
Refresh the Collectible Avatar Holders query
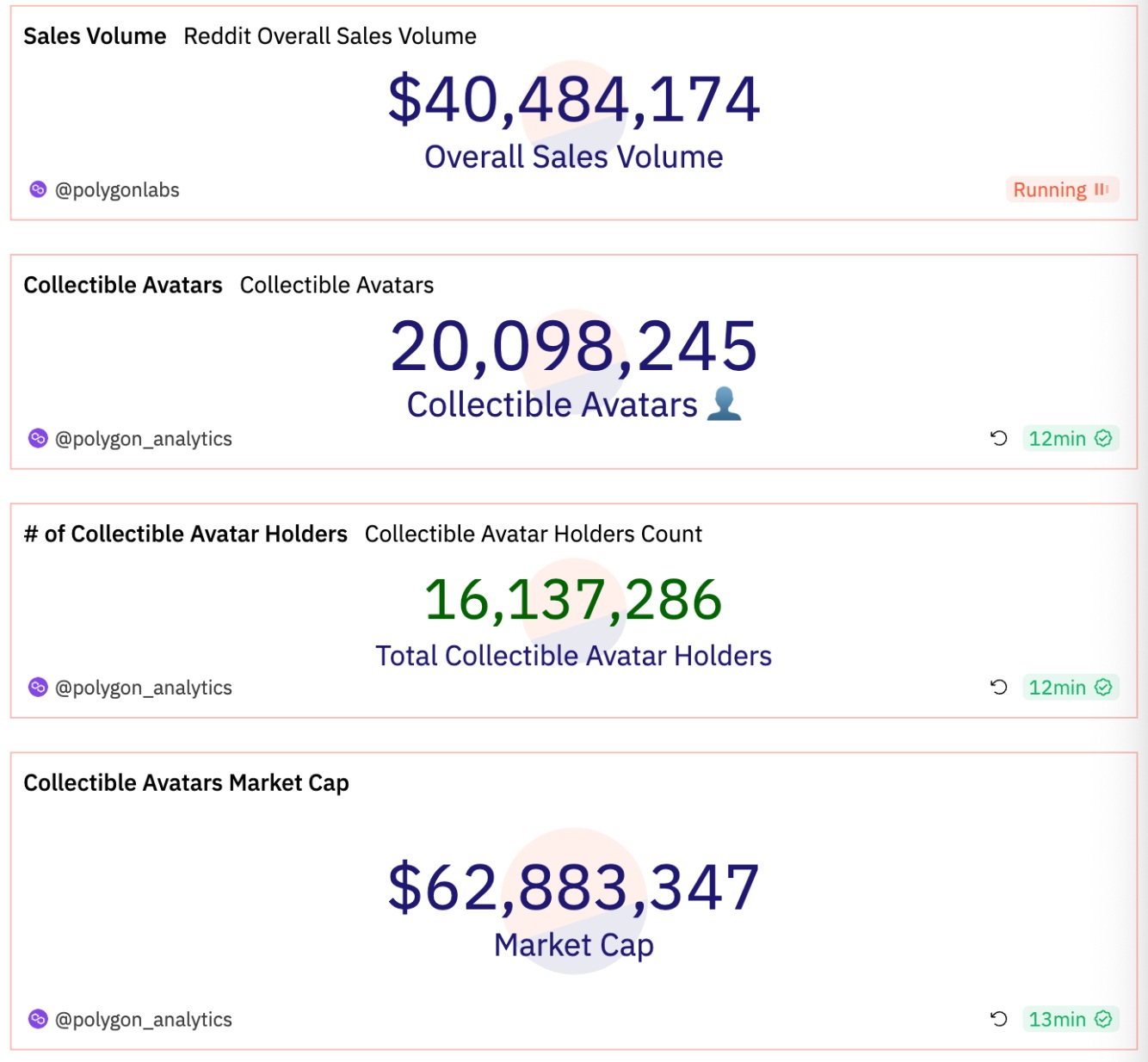click(x=998, y=688)
